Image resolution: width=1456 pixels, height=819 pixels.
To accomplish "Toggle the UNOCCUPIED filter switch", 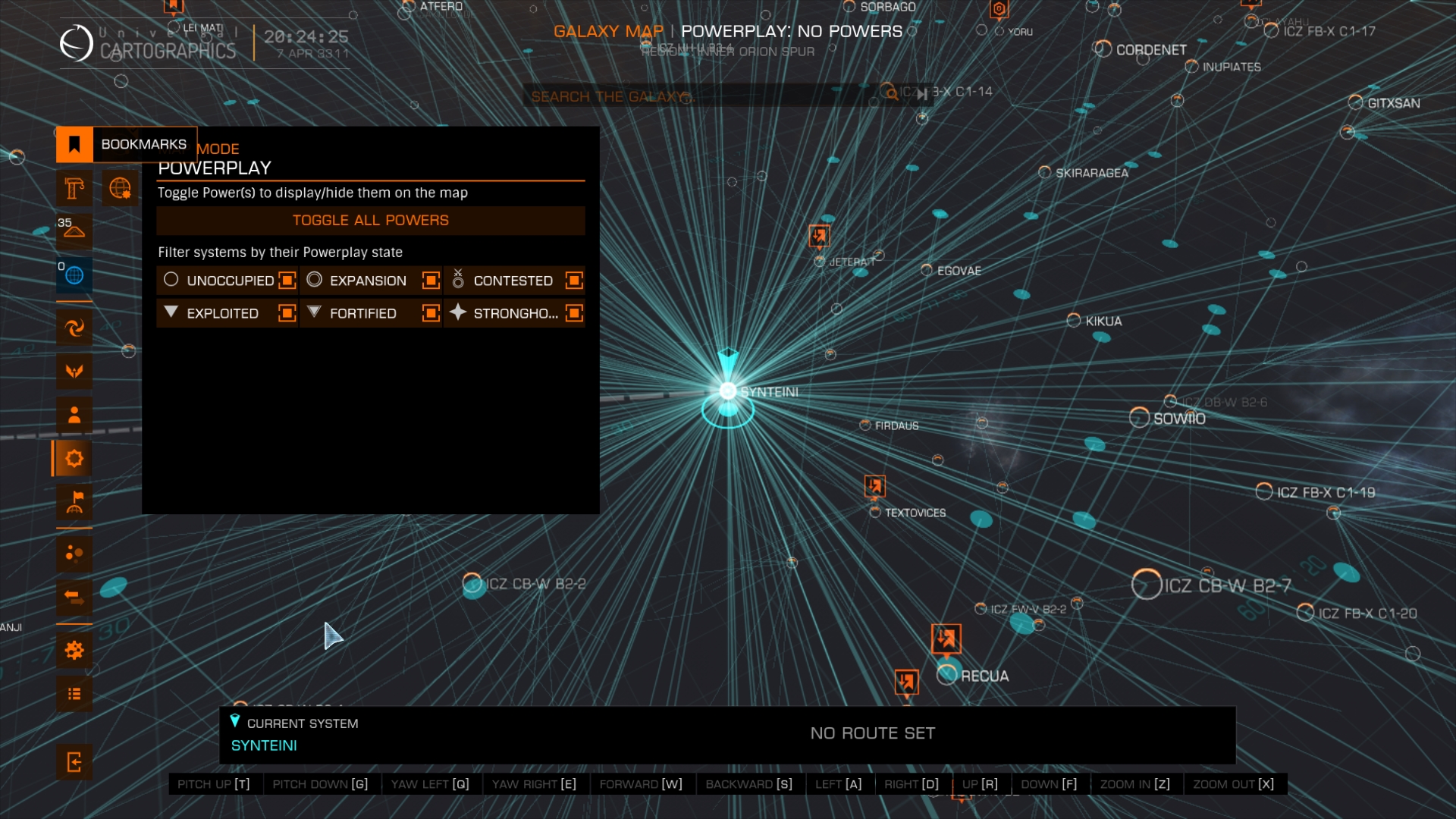I will [287, 281].
